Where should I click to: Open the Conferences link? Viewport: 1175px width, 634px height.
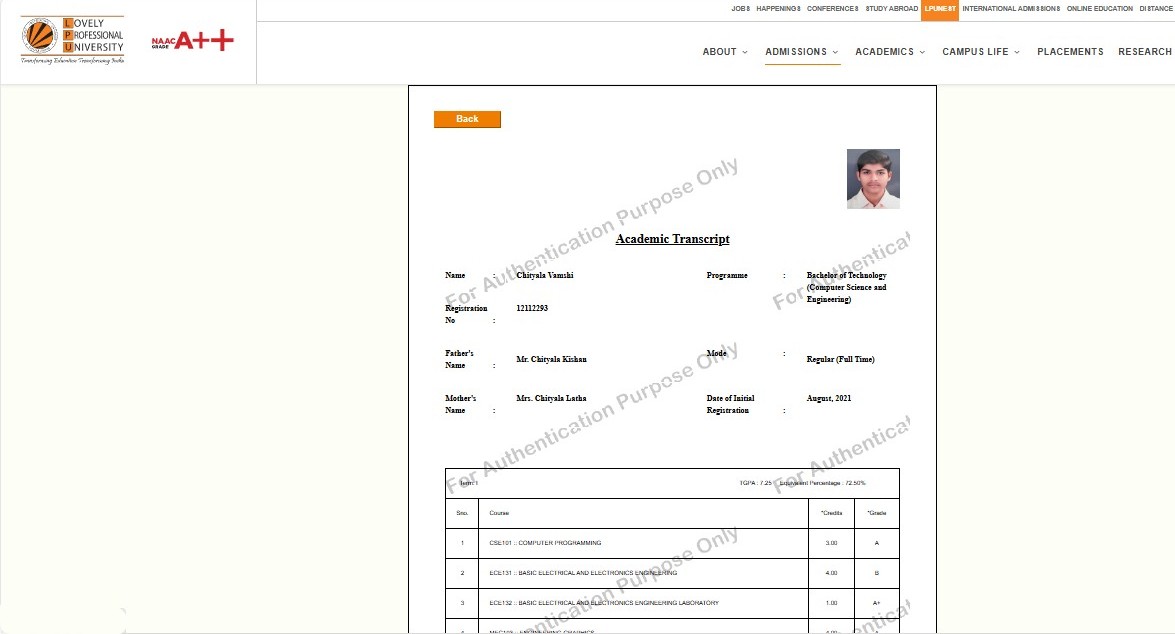click(833, 9)
